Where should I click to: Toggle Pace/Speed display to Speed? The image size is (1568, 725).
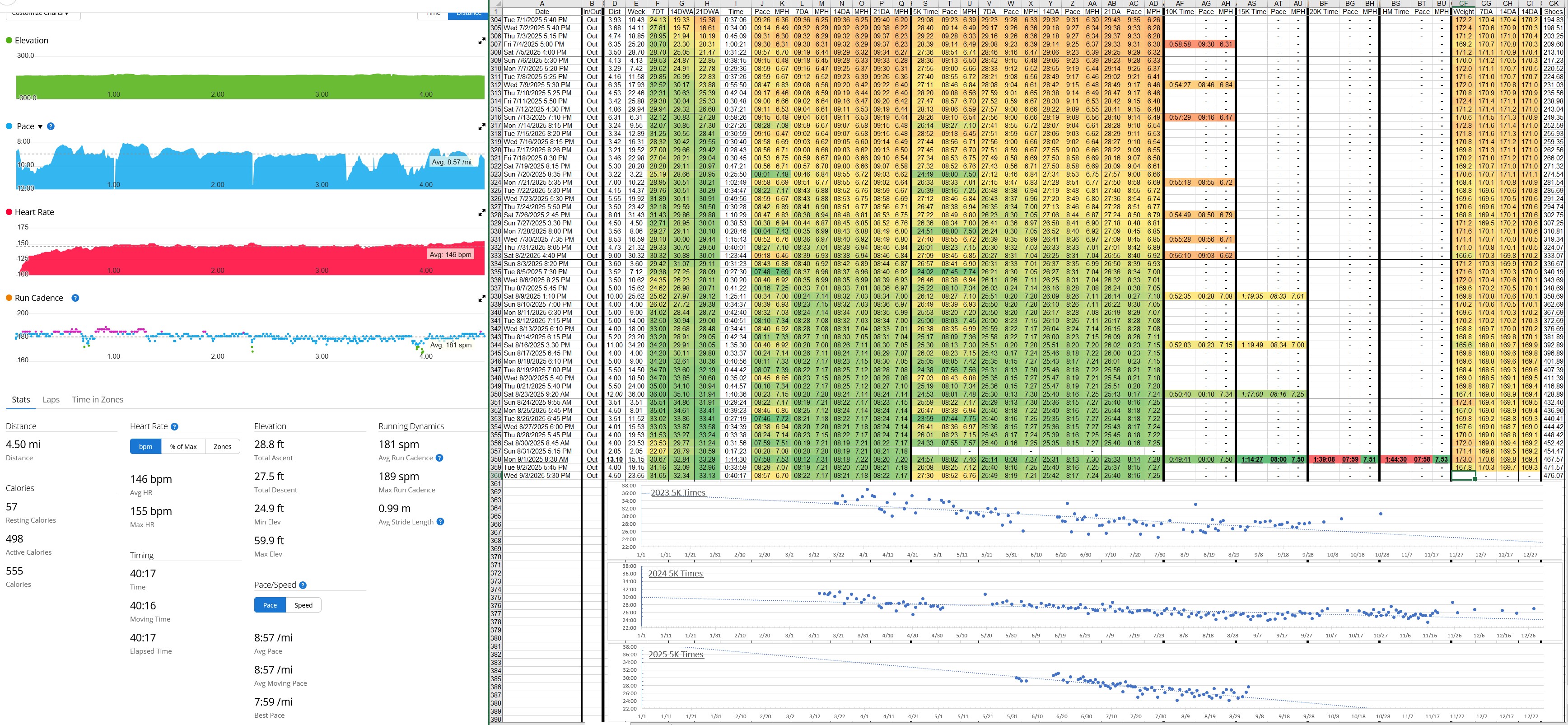[x=303, y=604]
